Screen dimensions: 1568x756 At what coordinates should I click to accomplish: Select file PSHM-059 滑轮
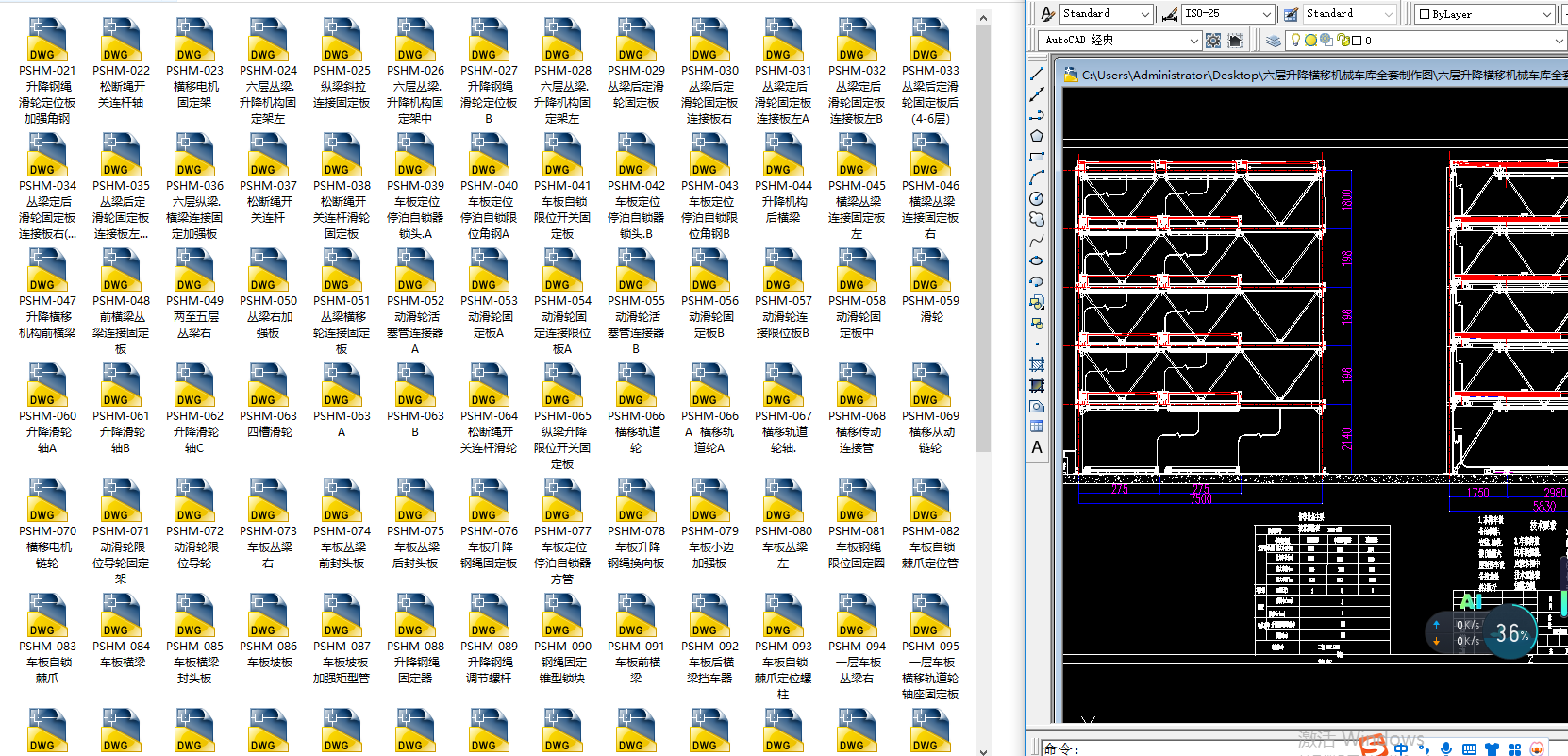click(930, 286)
